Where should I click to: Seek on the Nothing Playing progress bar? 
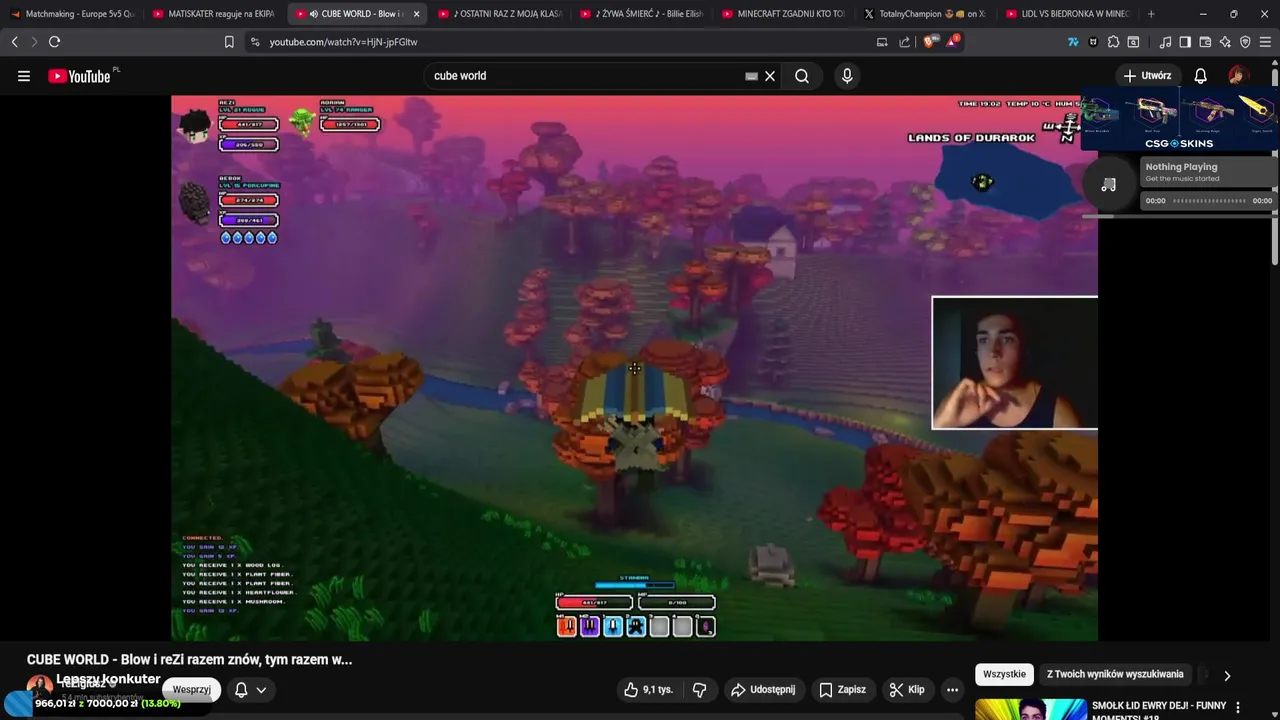point(1208,201)
